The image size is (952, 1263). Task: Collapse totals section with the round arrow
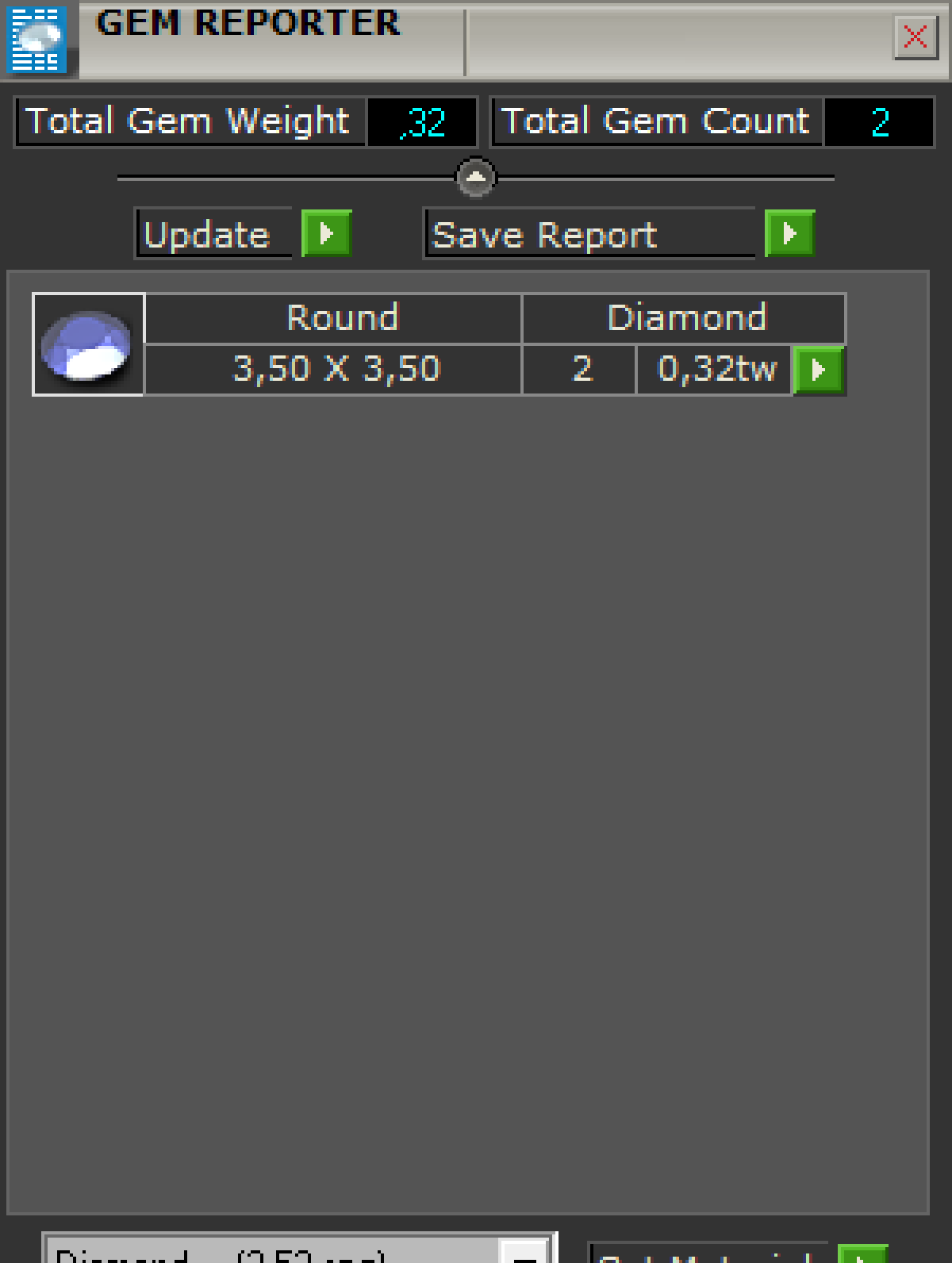coord(476,177)
